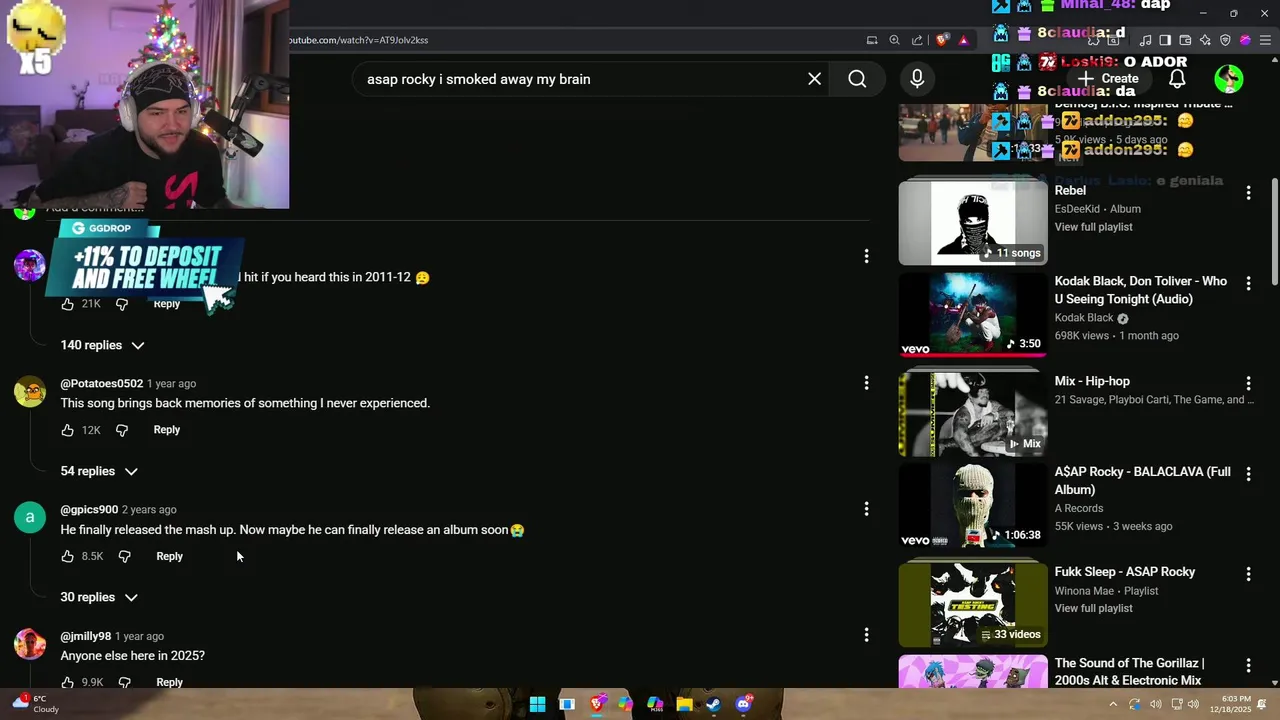Click the Brave Rewards triangle icon
Screen dimensions: 1280x720
963,40
